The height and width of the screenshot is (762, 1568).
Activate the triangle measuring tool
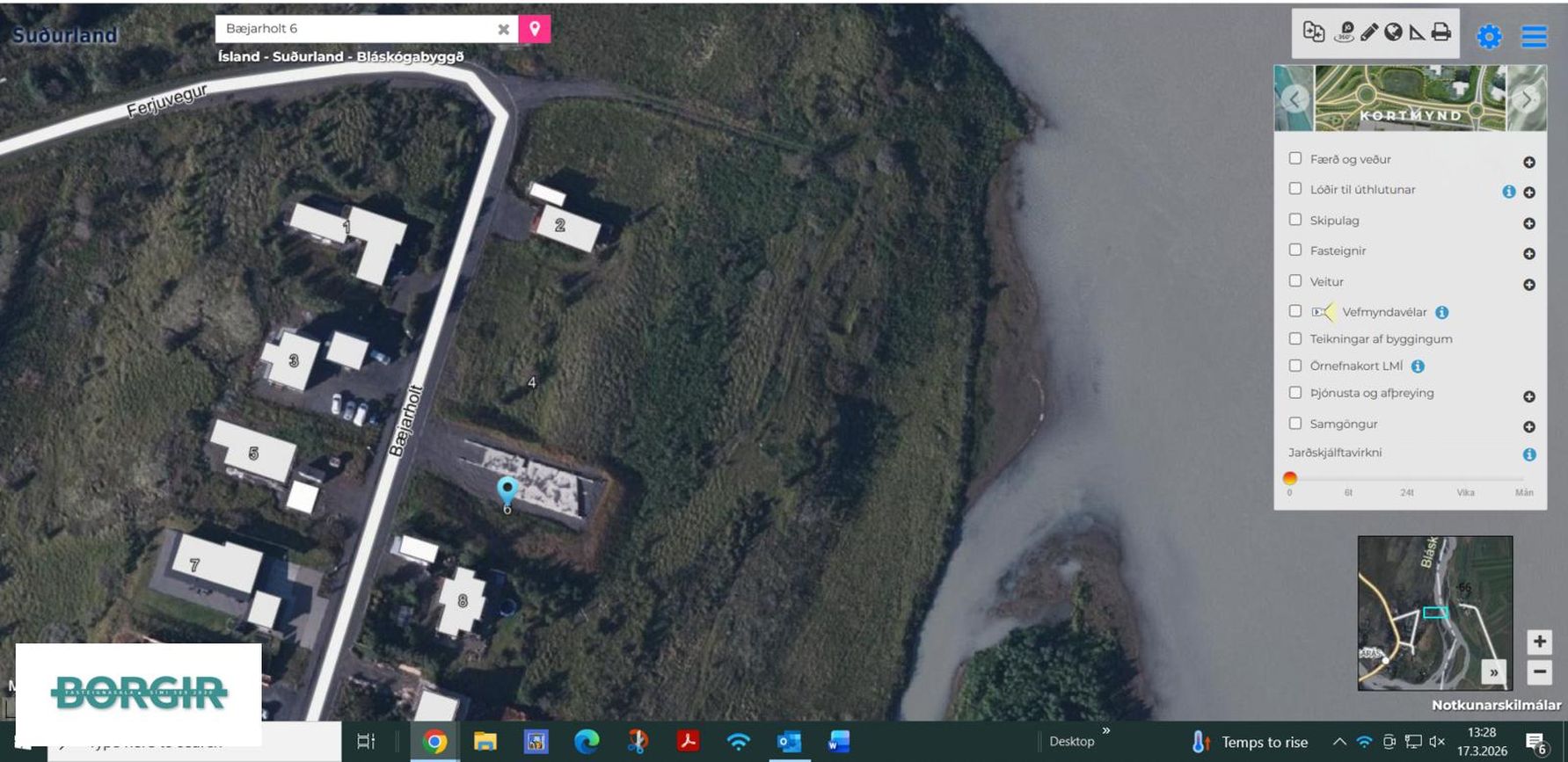(1417, 33)
